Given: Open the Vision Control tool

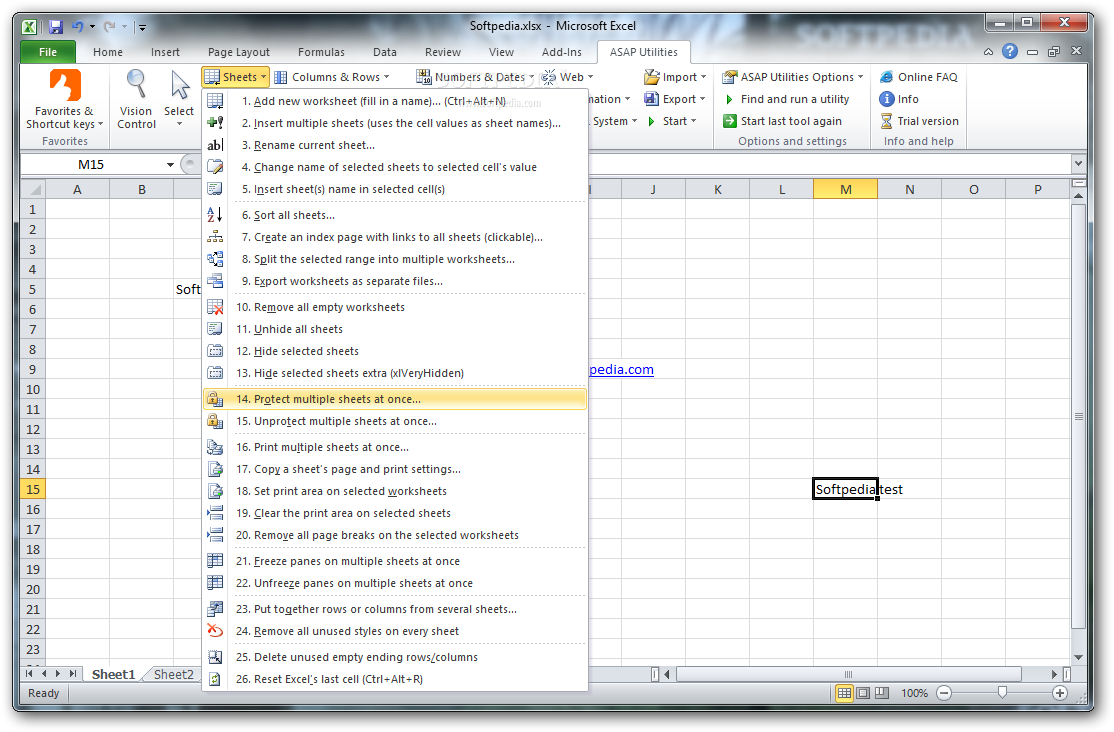Looking at the screenshot, I should pyautogui.click(x=136, y=99).
